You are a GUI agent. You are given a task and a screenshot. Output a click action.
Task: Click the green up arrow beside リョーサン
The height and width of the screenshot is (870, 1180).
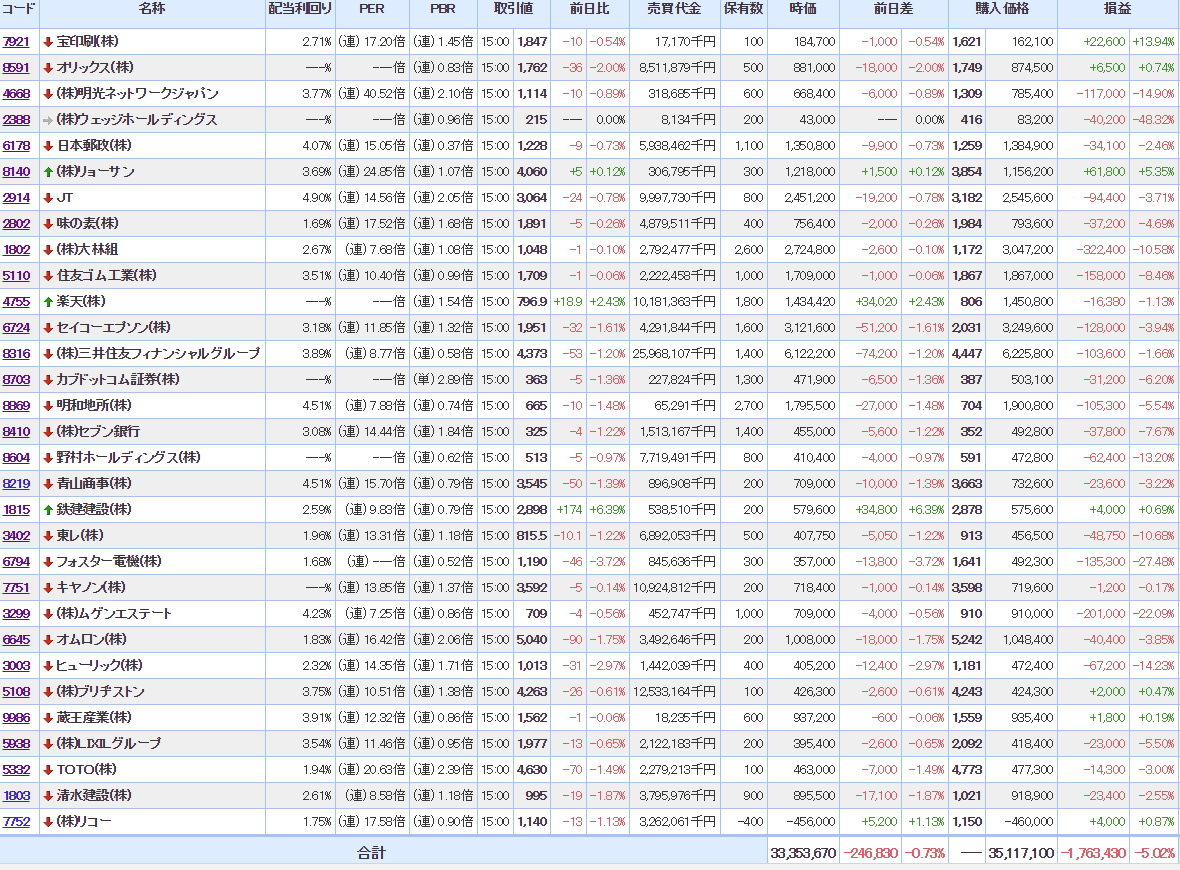coord(48,172)
